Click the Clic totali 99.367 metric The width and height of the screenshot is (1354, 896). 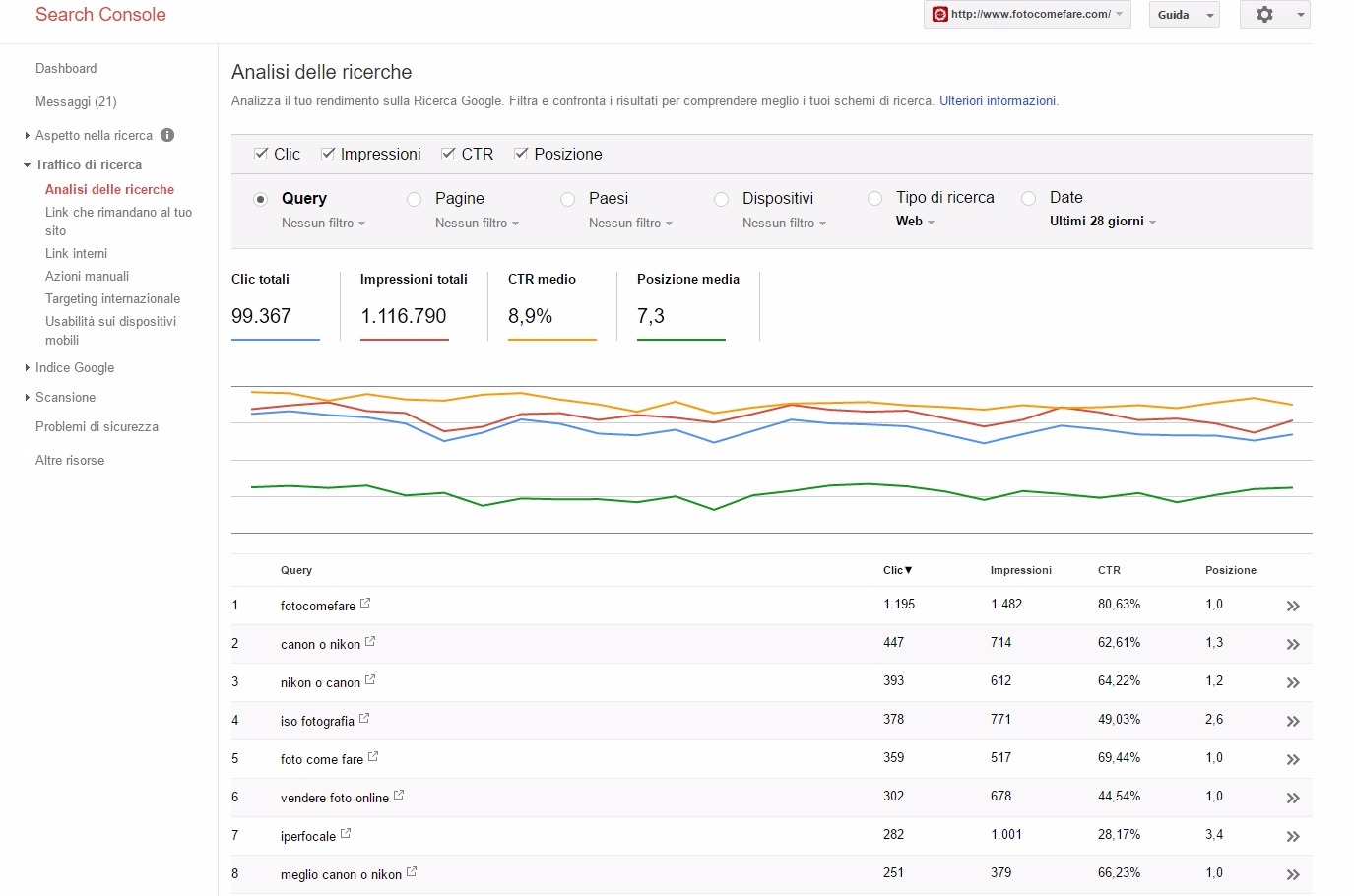(275, 305)
